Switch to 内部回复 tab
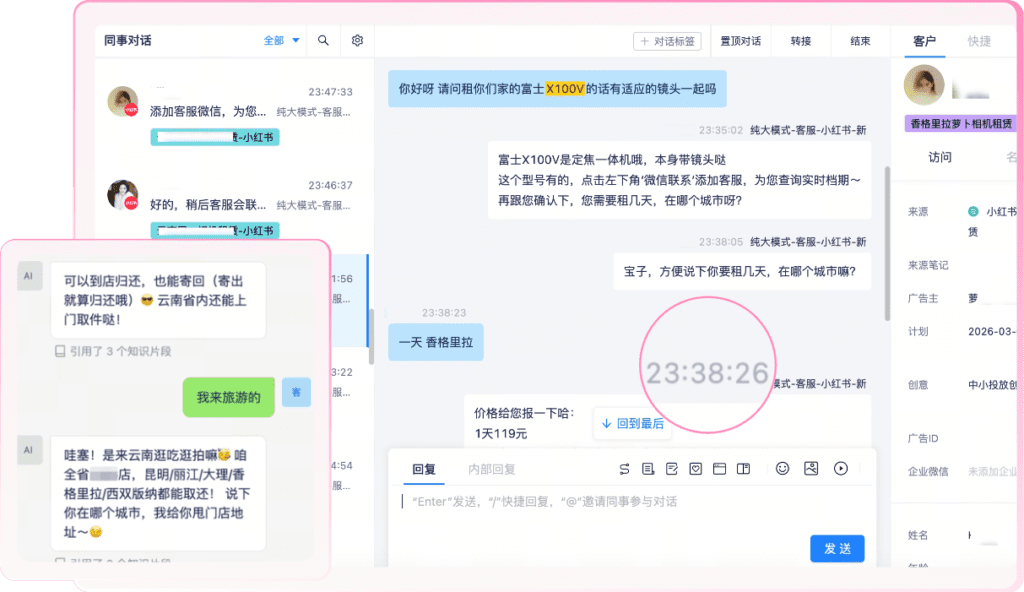Image resolution: width=1024 pixels, height=592 pixels. [x=491, y=469]
